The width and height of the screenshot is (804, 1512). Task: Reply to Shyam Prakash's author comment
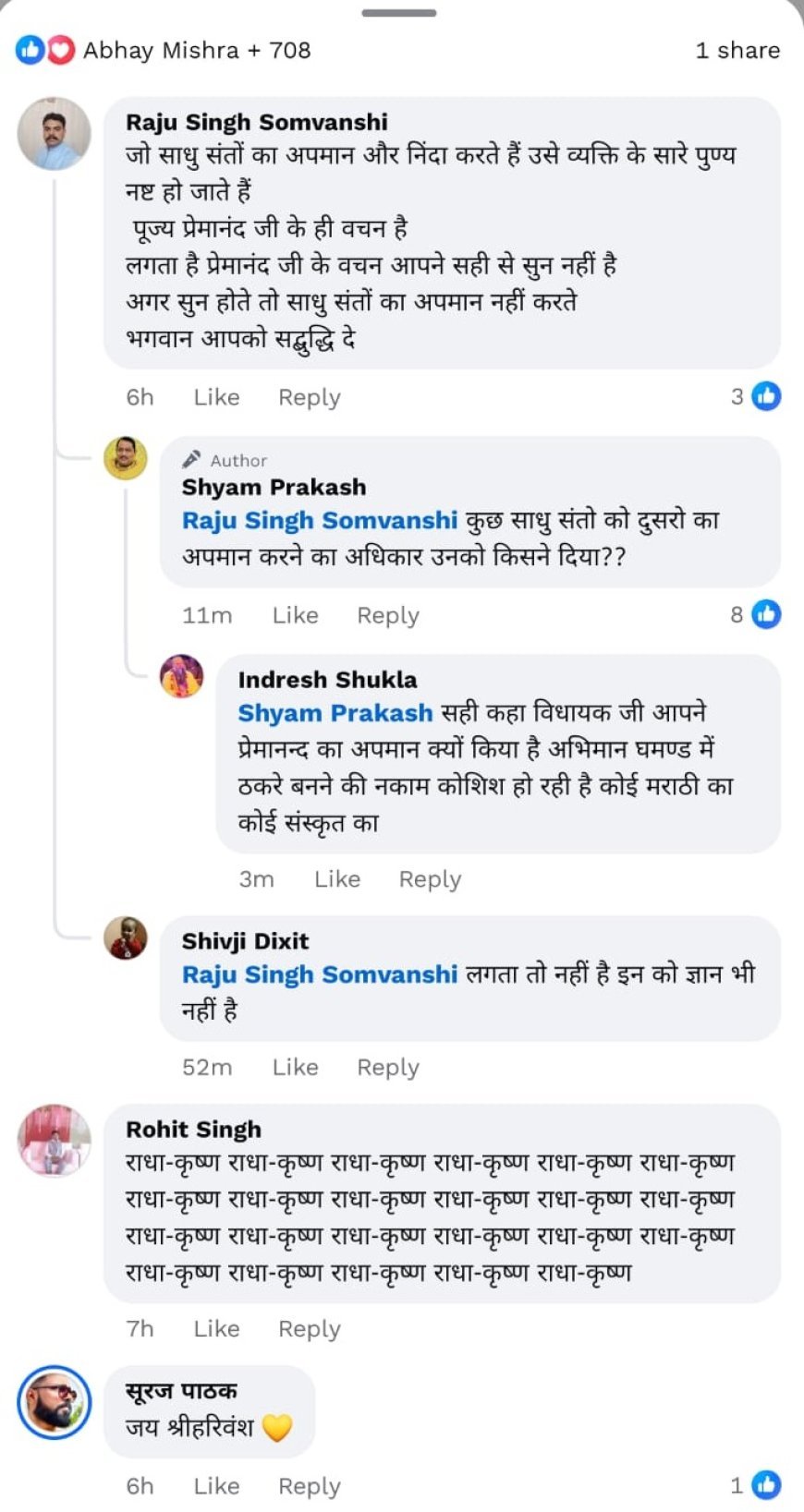(x=388, y=615)
